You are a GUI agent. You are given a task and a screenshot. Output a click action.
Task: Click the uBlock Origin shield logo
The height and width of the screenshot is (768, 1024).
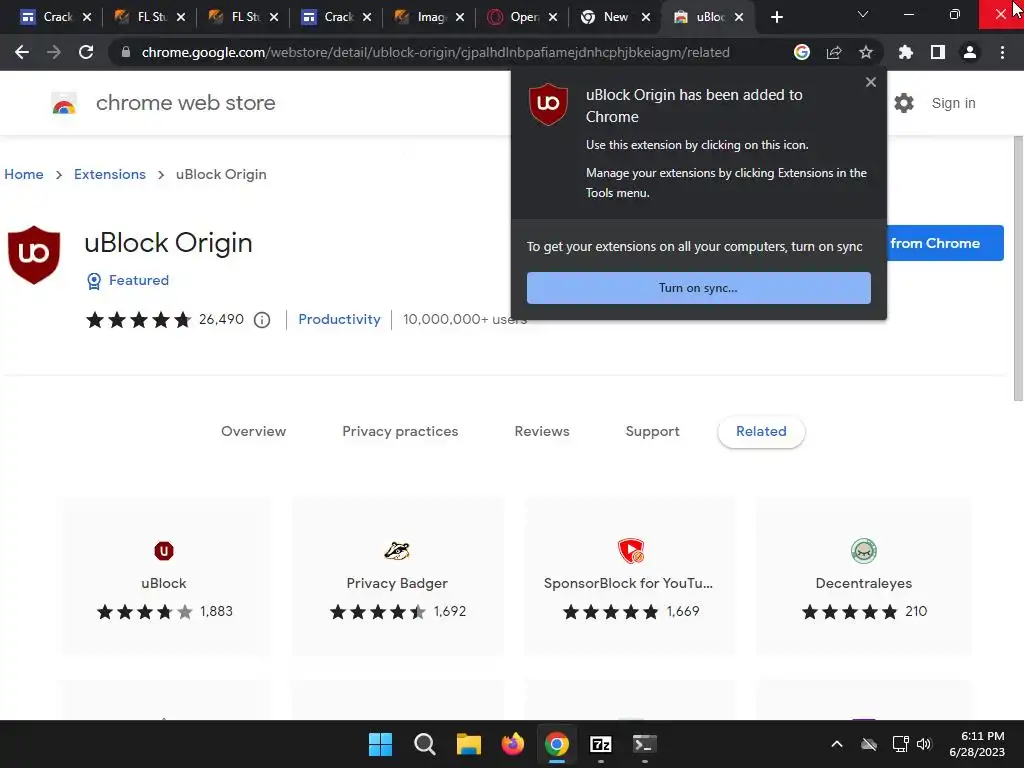coord(34,255)
